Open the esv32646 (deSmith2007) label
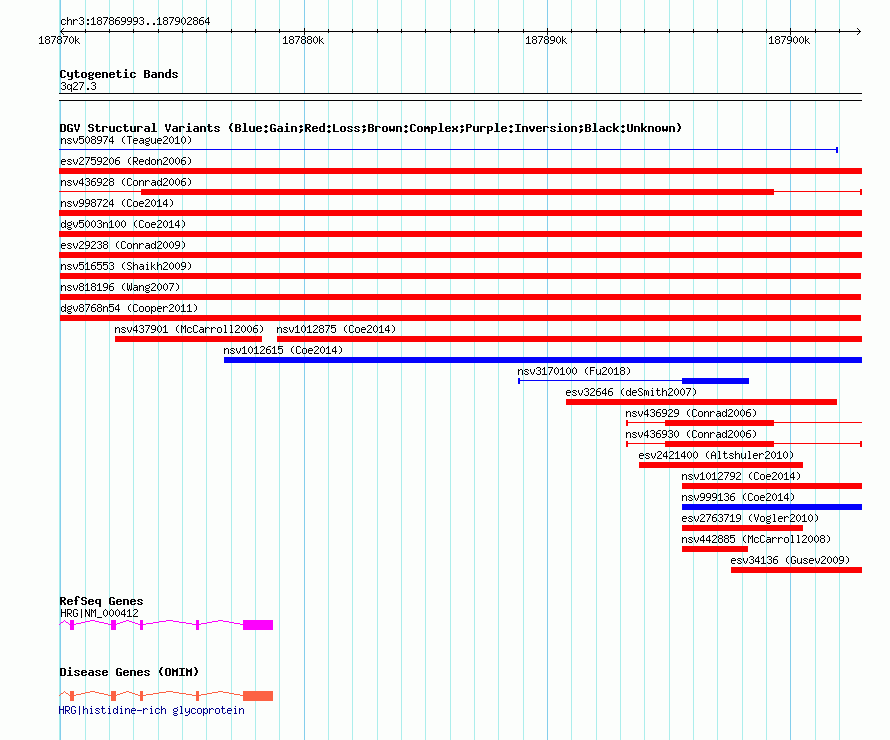The width and height of the screenshot is (890, 740). (631, 392)
